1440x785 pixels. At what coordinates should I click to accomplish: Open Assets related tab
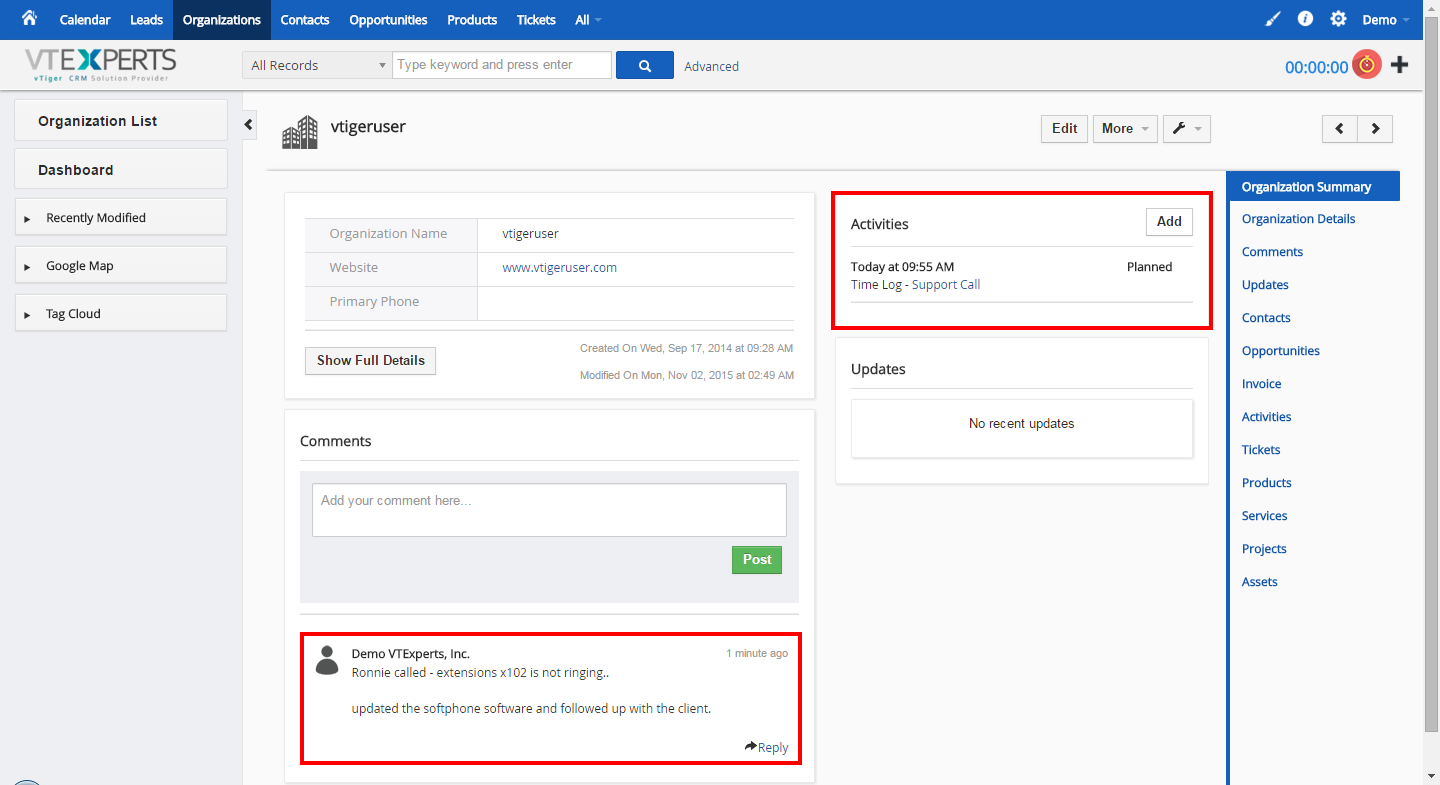coord(1260,582)
